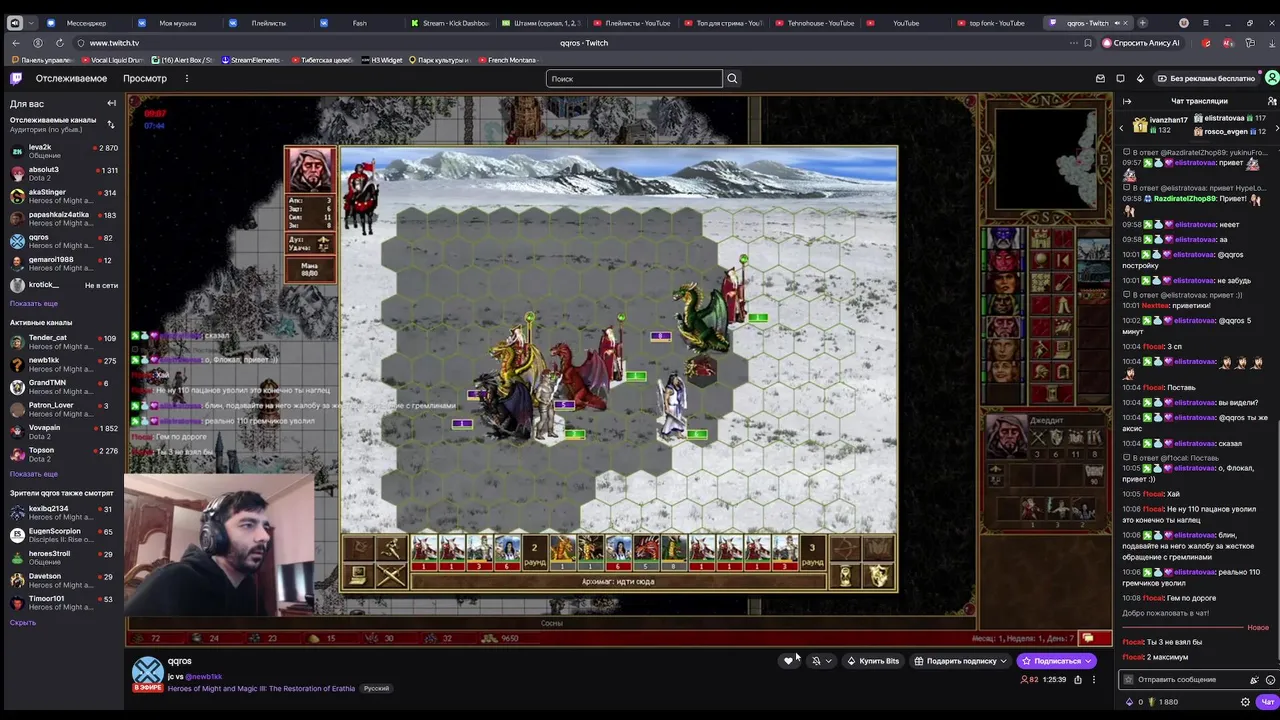Open a new browser tab
Viewport: 1280px width, 720px height.
point(1143,23)
